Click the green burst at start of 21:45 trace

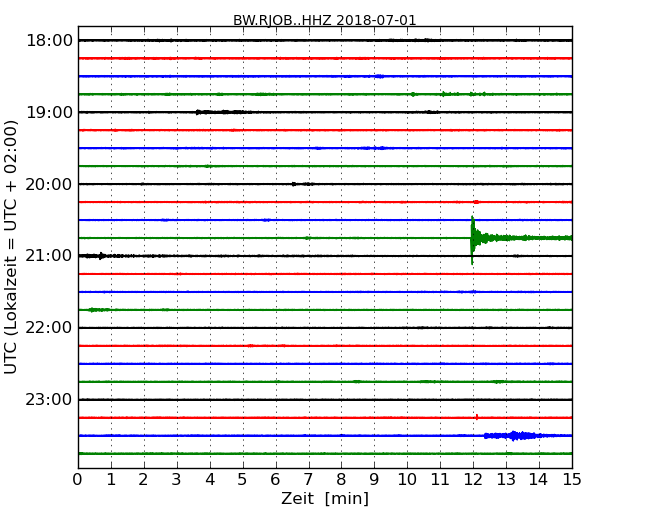coord(99,310)
